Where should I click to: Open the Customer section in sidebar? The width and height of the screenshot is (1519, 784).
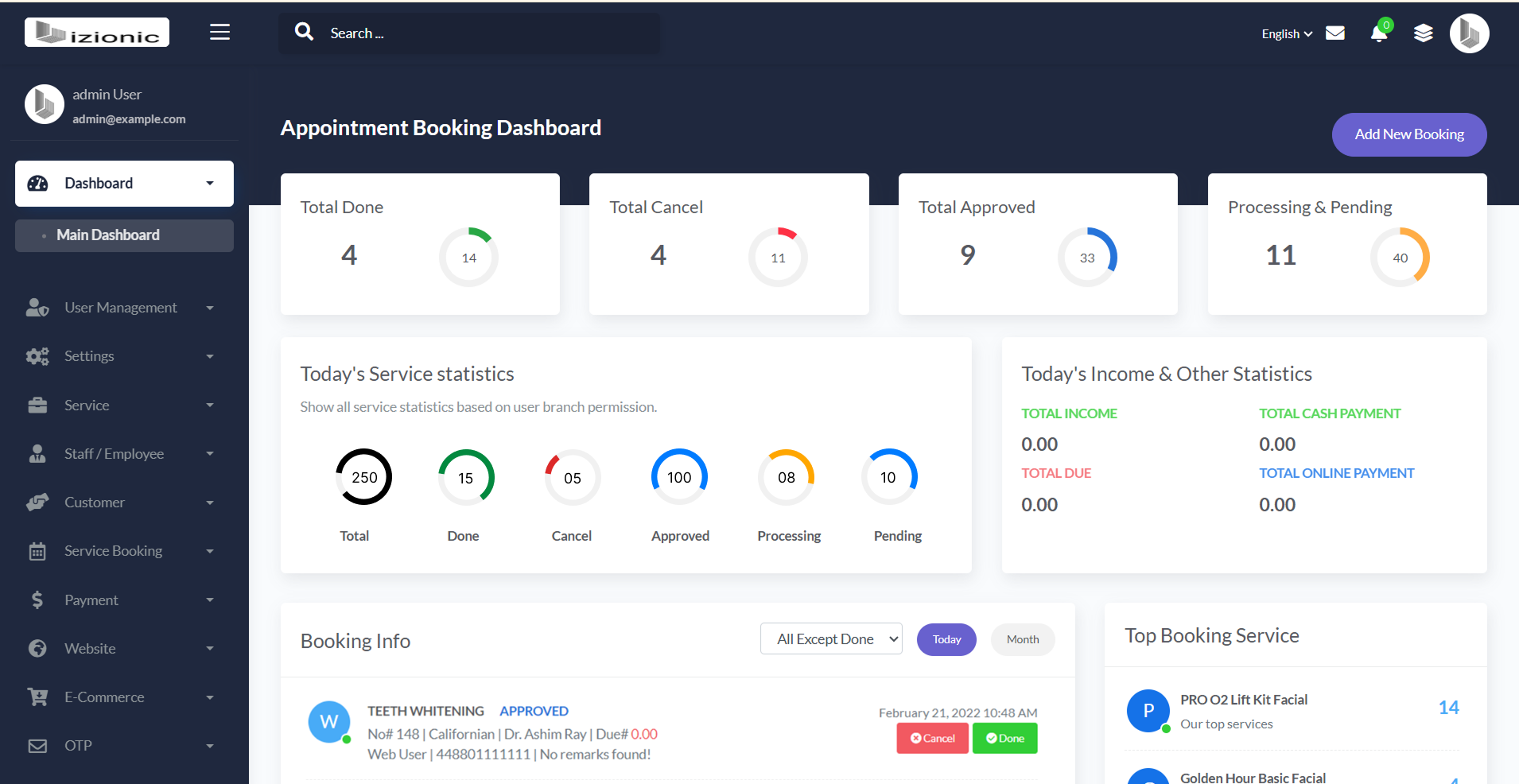pos(95,502)
